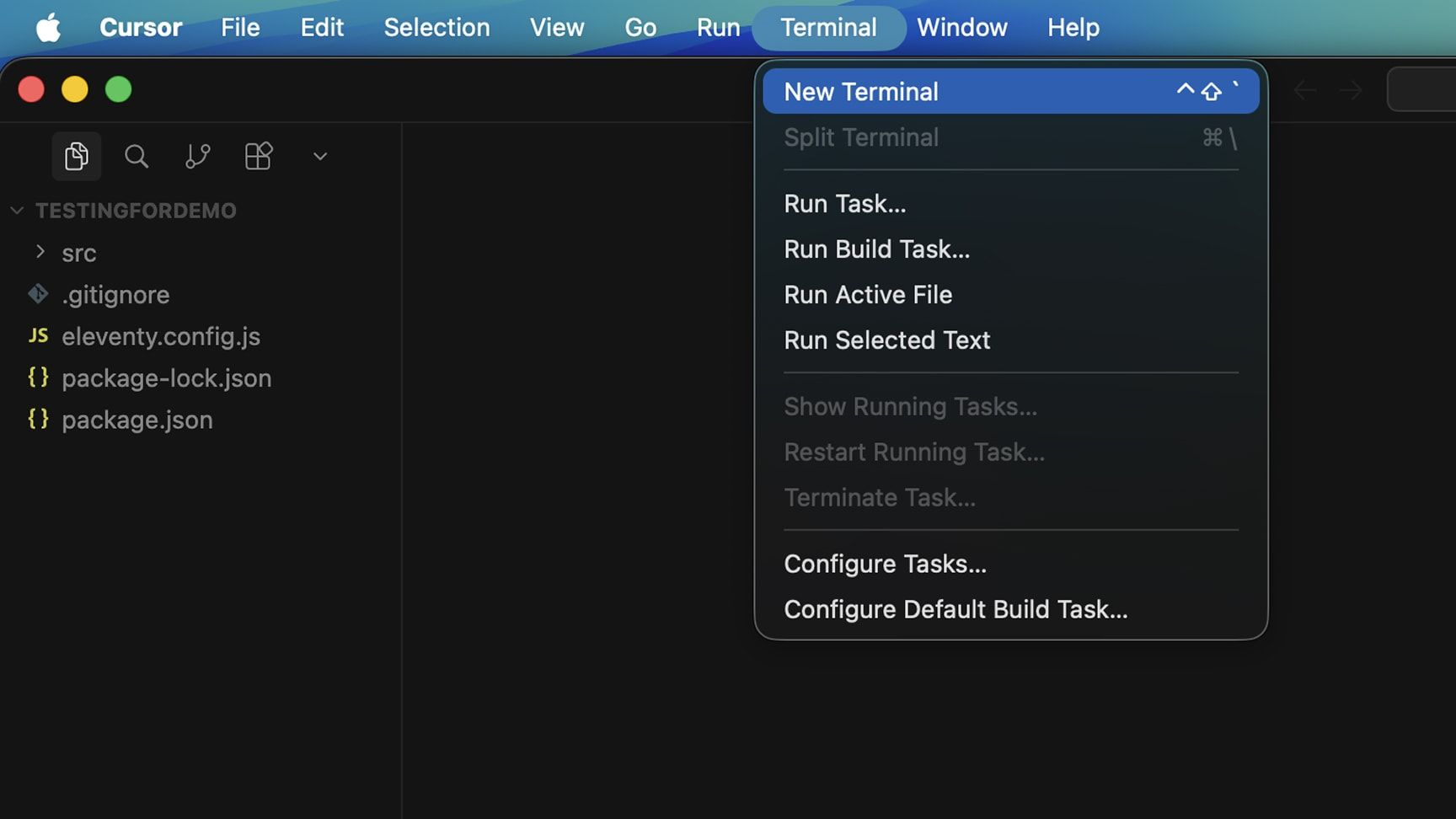Open the eleventy.config.js file

(160, 336)
